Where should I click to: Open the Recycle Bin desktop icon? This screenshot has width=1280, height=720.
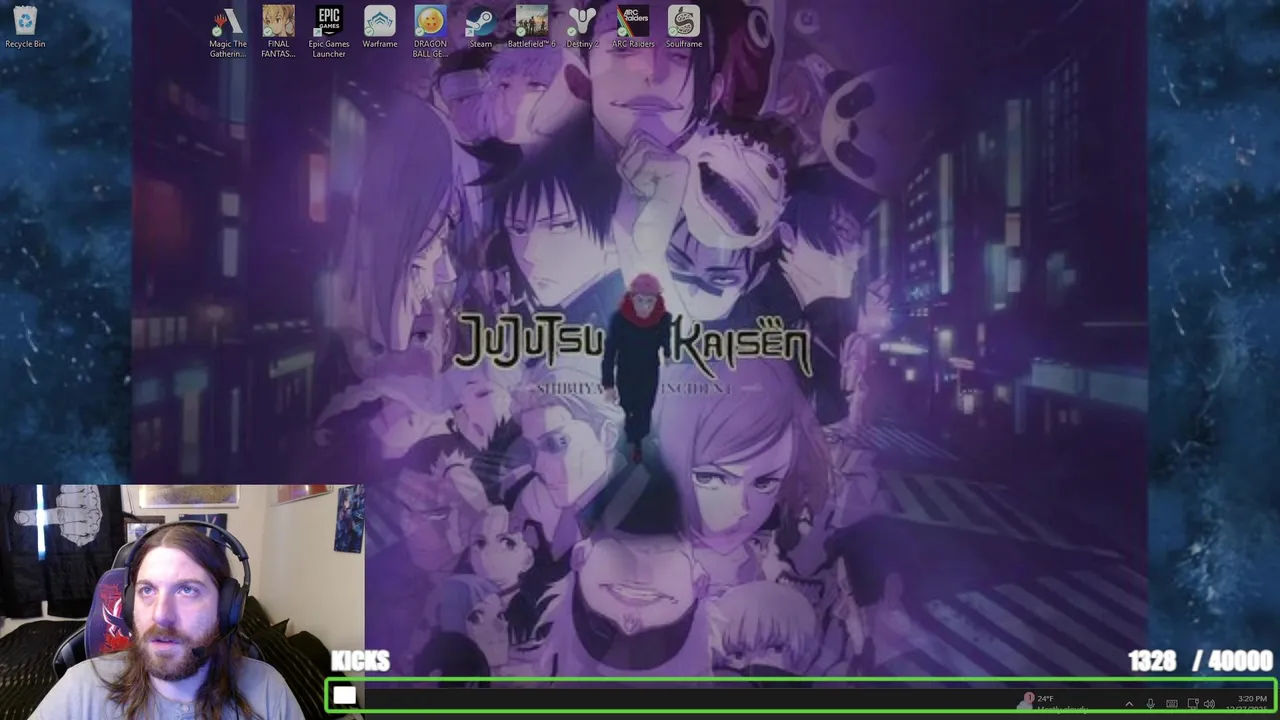tap(25, 27)
